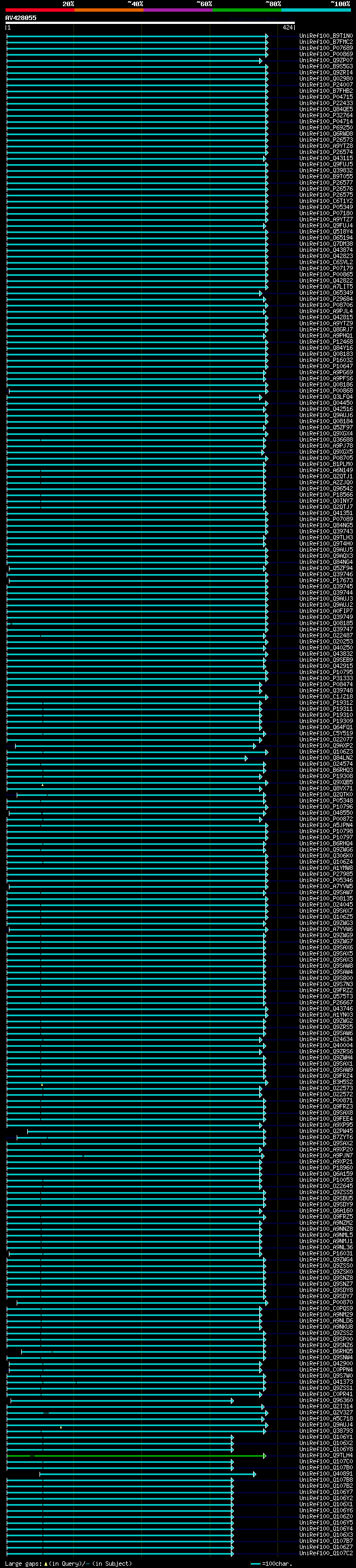Select the UniRef100_P29684 label
This screenshot has width=356, height=1568.
click(325, 299)
